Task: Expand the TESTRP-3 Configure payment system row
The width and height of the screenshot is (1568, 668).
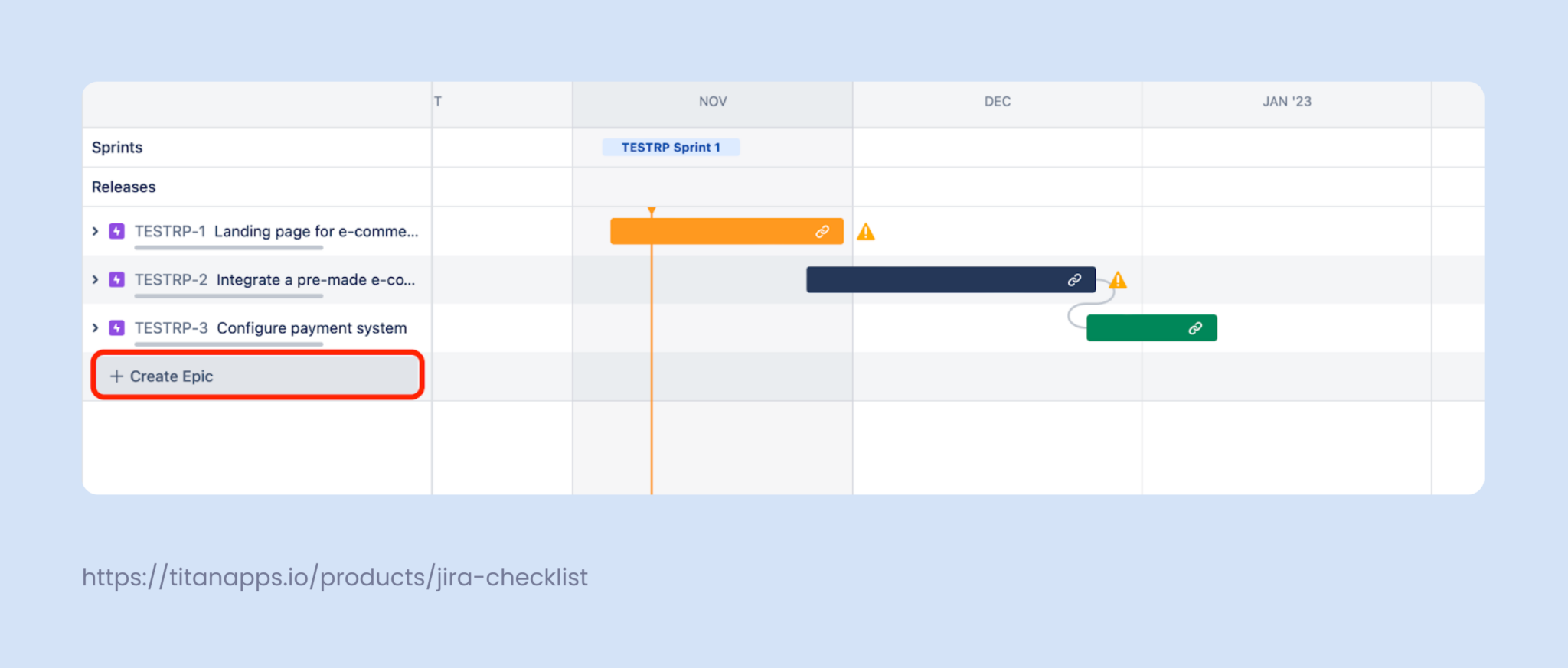Action: 94,327
